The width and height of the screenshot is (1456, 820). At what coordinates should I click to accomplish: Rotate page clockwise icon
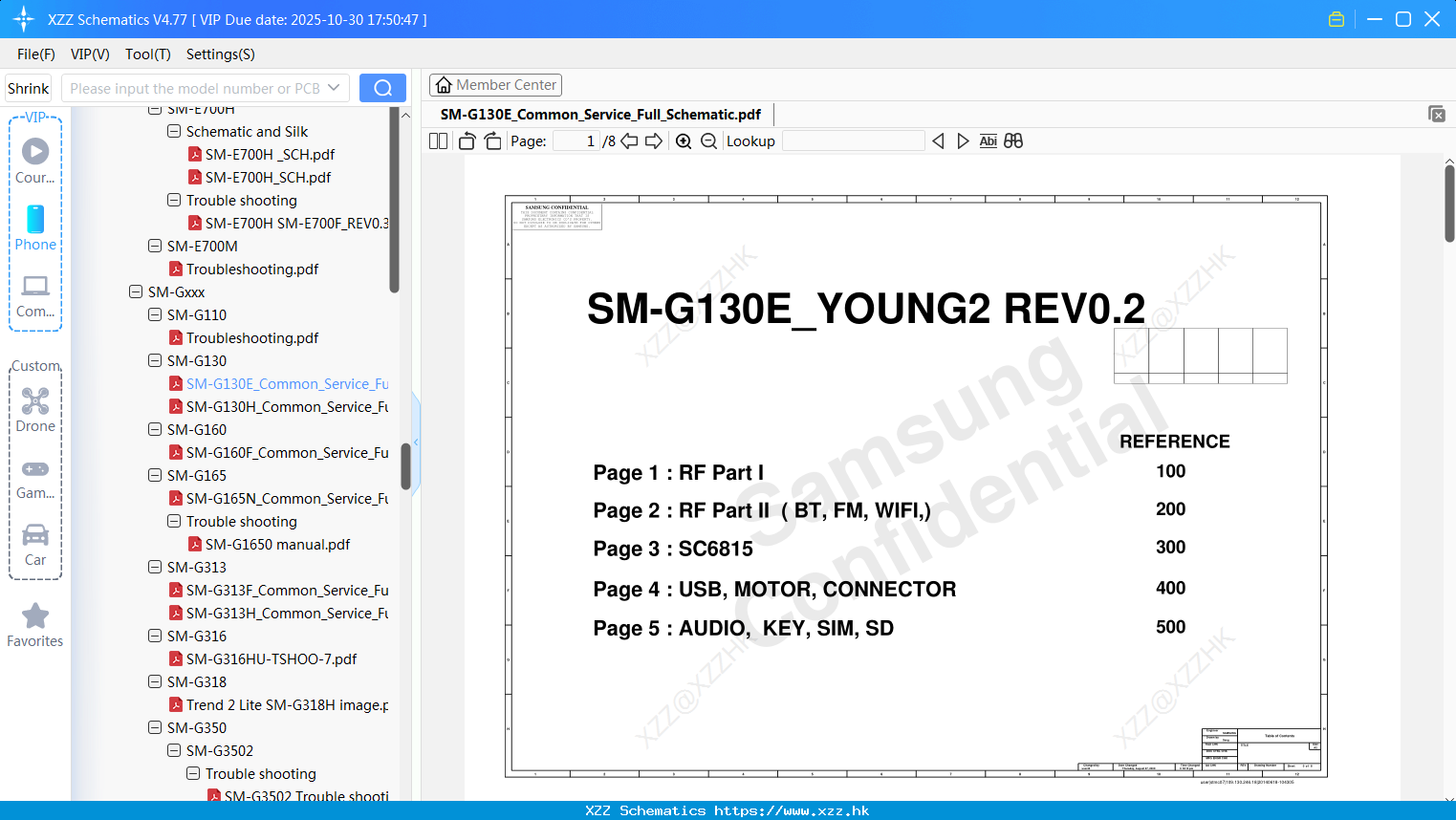(492, 140)
